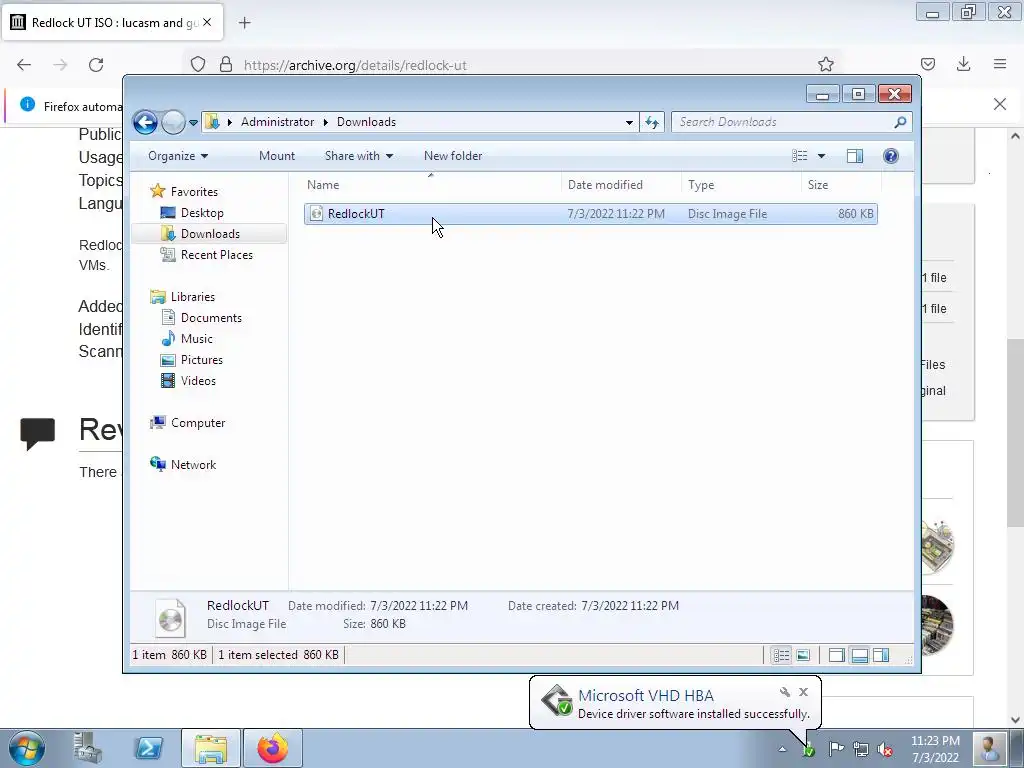Click New folder button
The width and height of the screenshot is (1024, 768).
(x=453, y=156)
